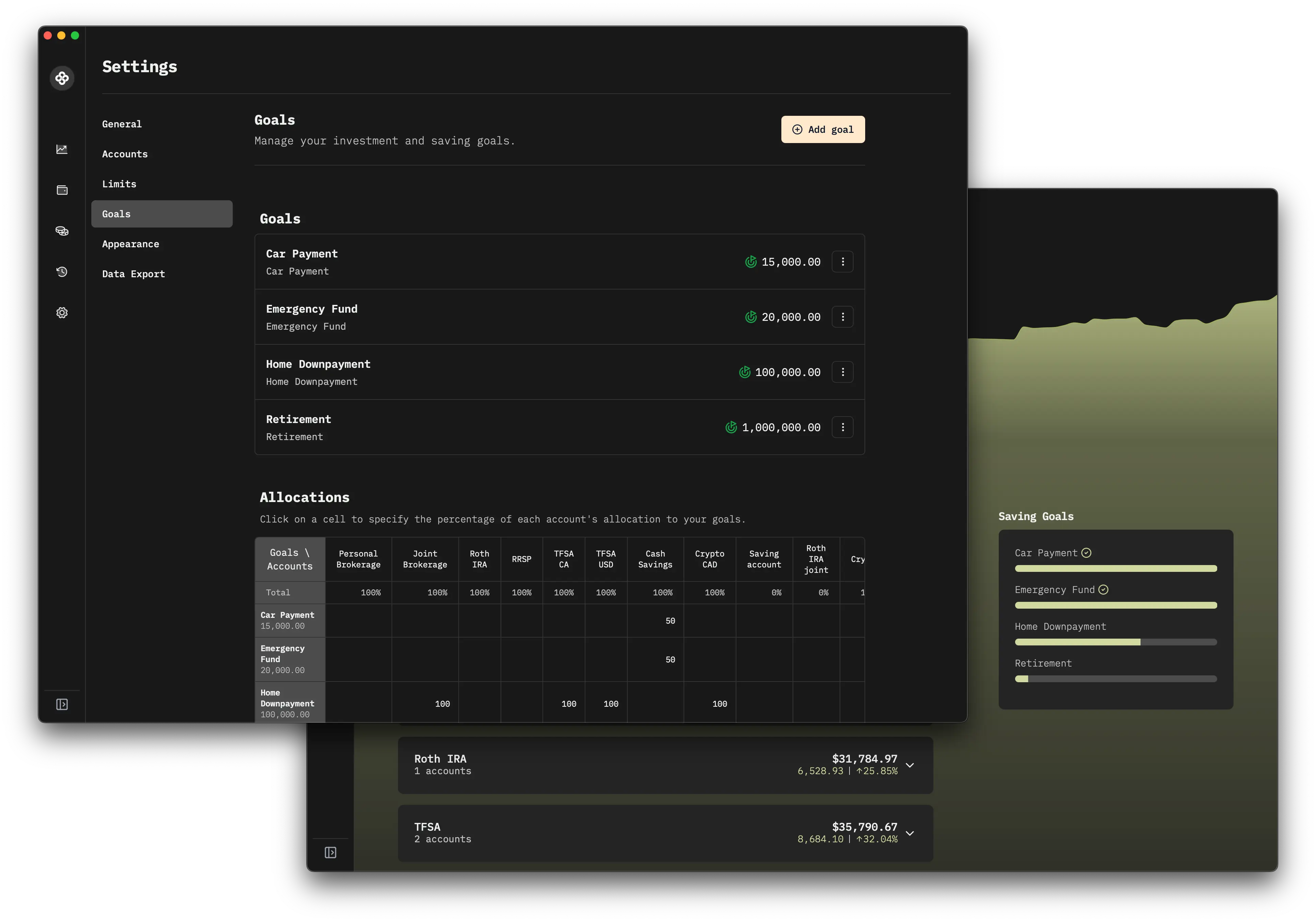Click 8,684.10 | ↑32.04% TFSA gain
The width and height of the screenshot is (1316, 922).
847,840
